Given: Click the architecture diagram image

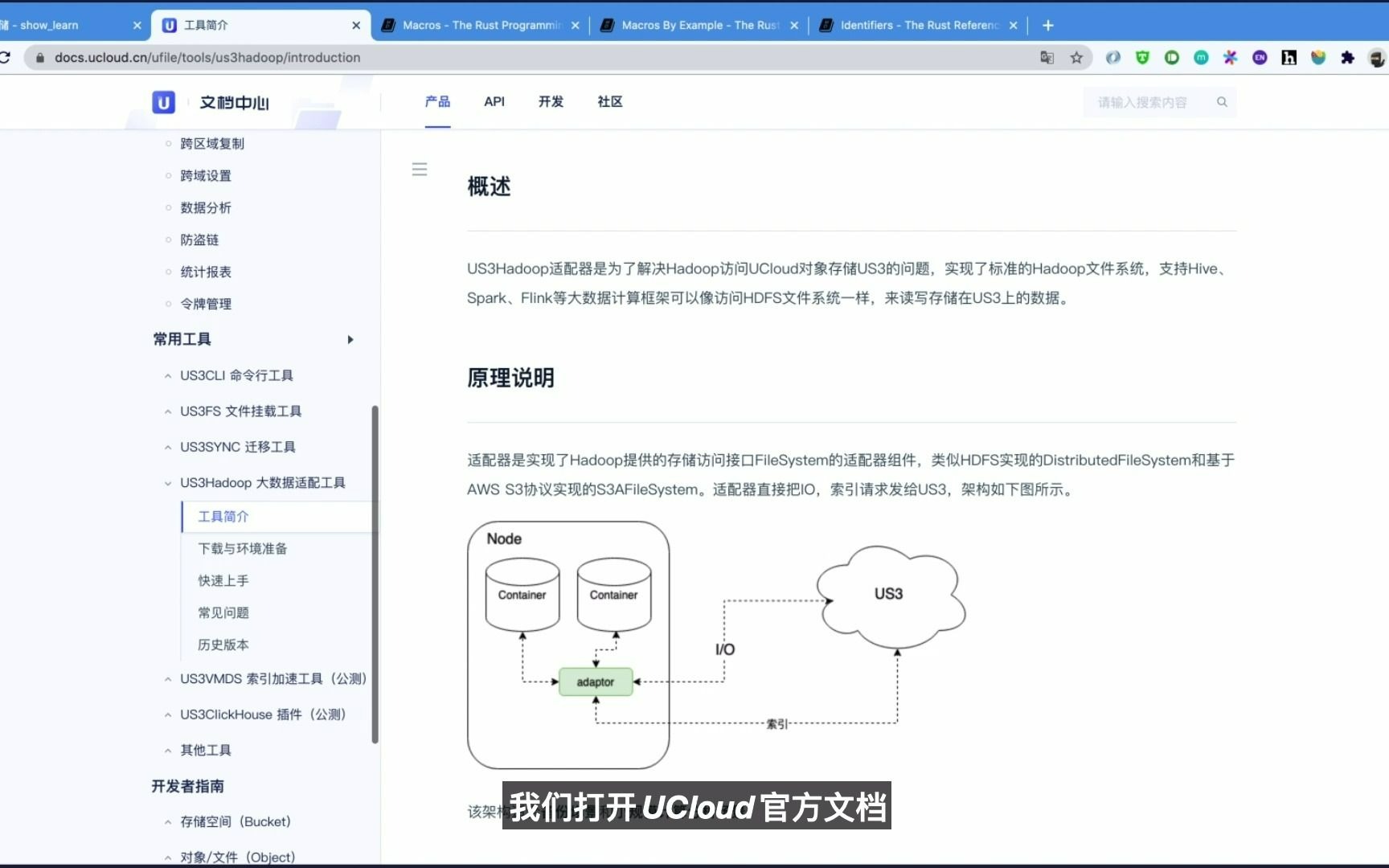Looking at the screenshot, I should [x=716, y=645].
